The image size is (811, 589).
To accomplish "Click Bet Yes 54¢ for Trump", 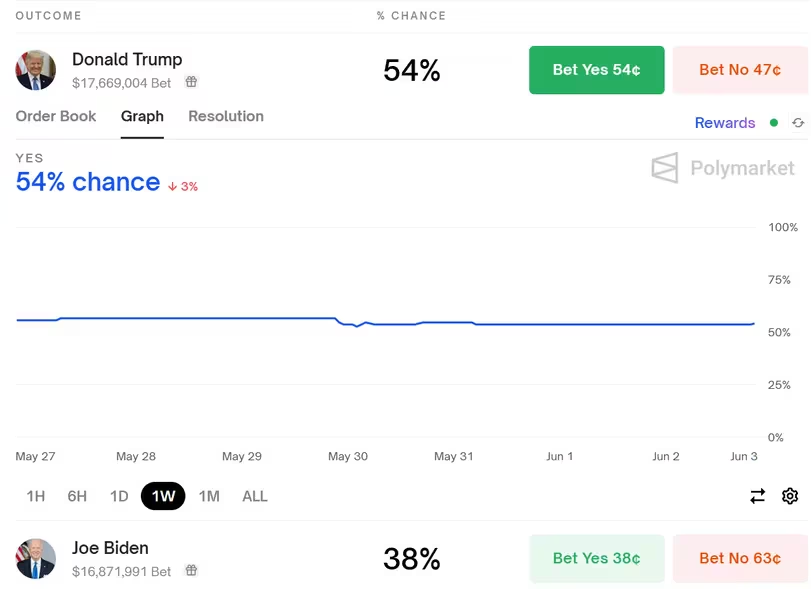I will (596, 70).
